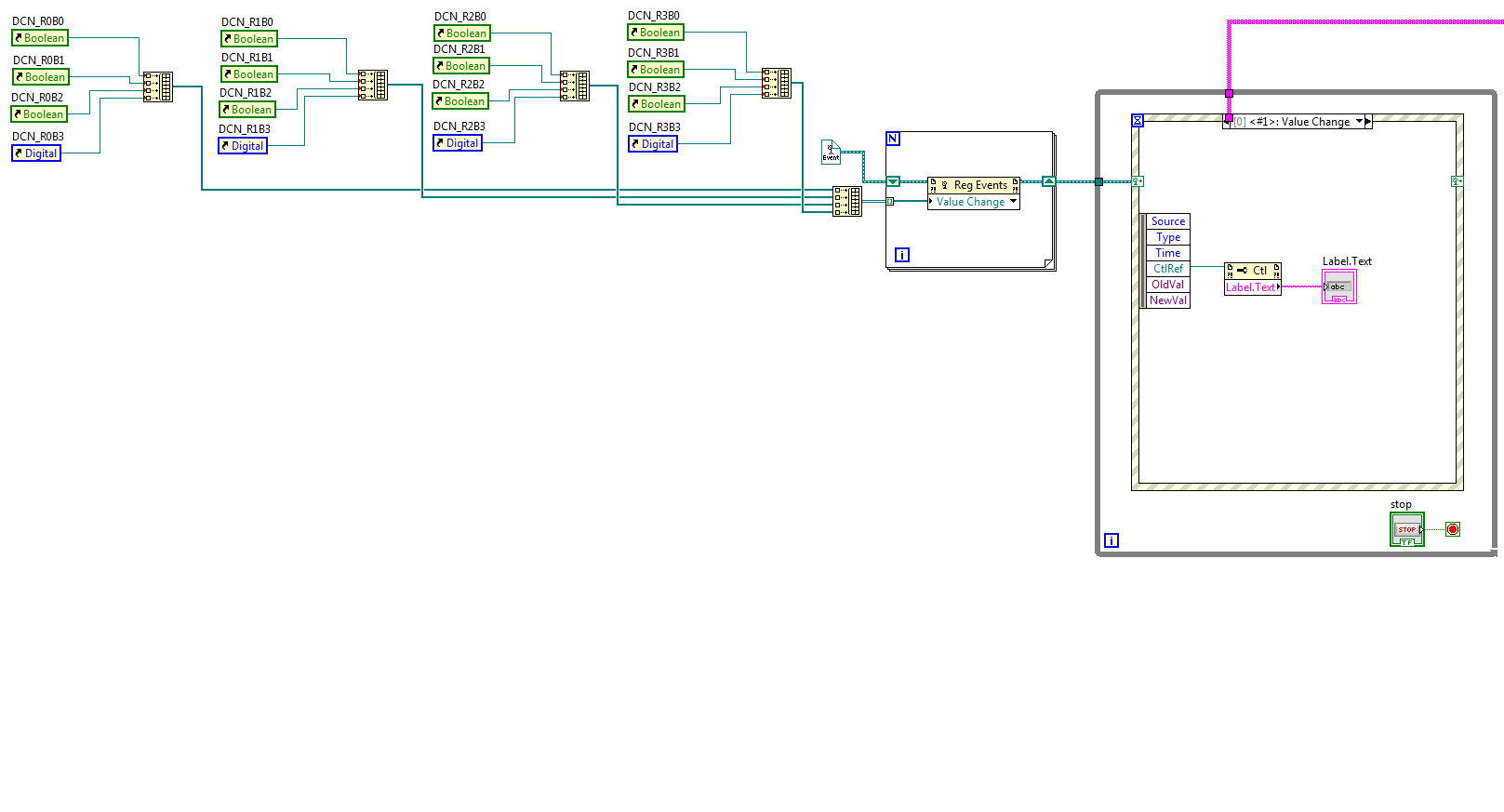
Task: Click the DCN_R2B3 Digital reference
Action: [x=458, y=143]
